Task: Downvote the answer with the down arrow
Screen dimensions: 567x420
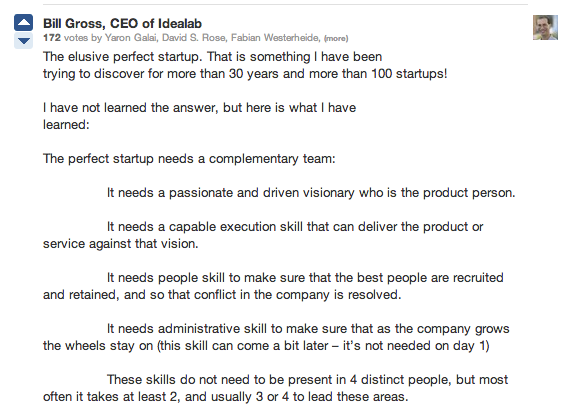Action: pos(24,41)
